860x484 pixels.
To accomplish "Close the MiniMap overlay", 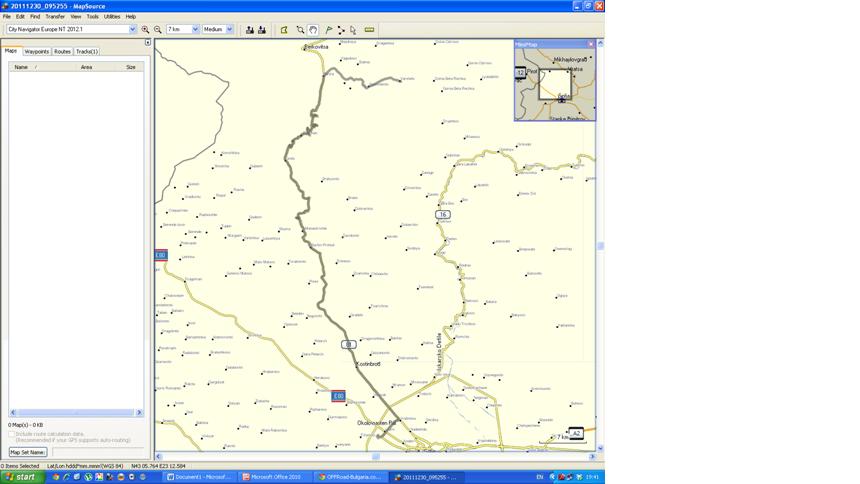I will click(x=591, y=44).
